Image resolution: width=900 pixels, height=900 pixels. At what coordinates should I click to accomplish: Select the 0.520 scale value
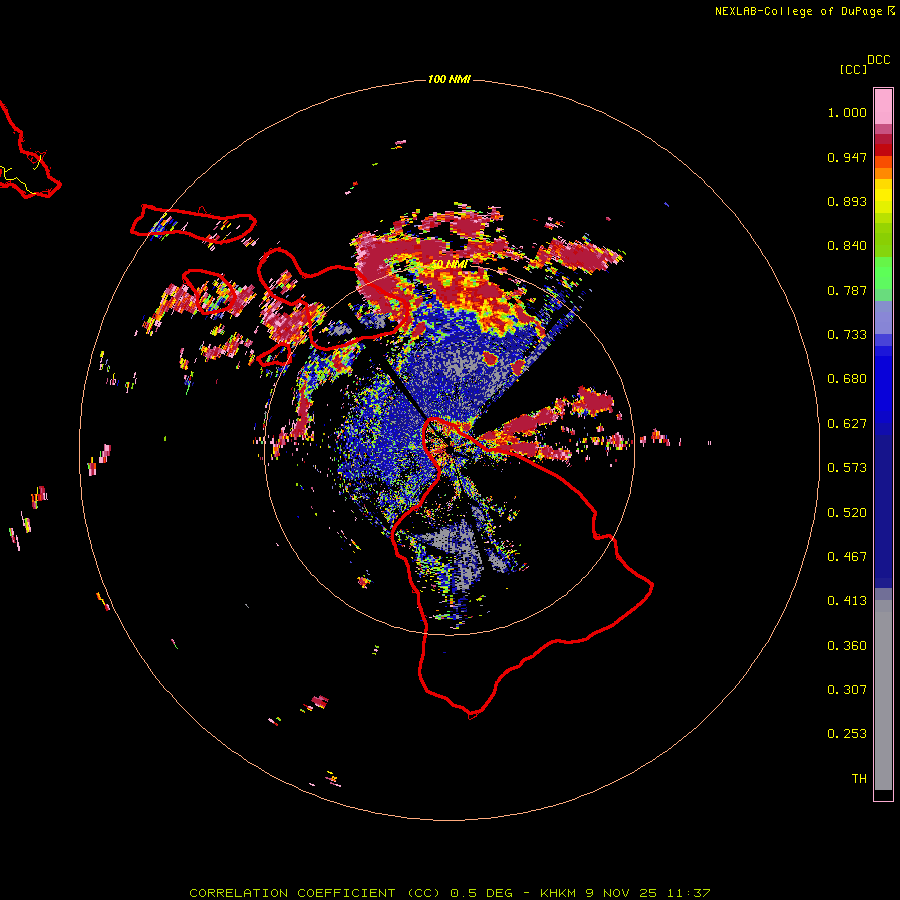tap(847, 513)
